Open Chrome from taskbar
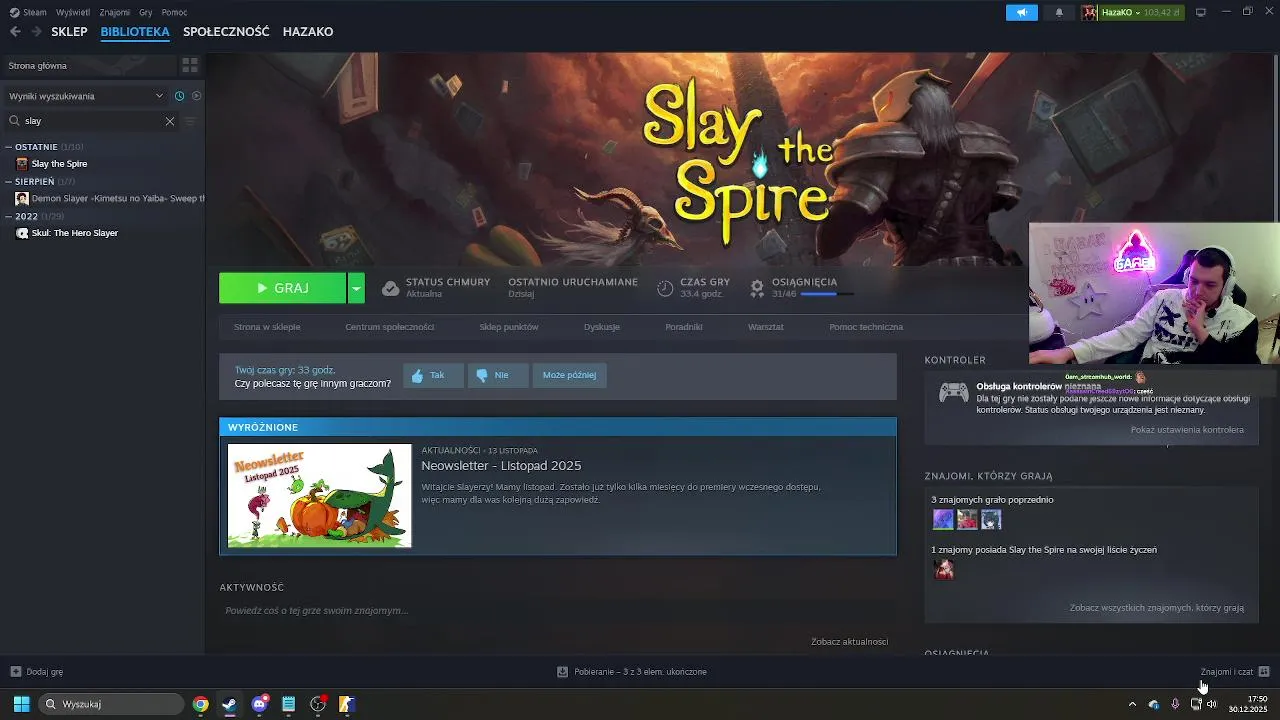 [x=201, y=704]
